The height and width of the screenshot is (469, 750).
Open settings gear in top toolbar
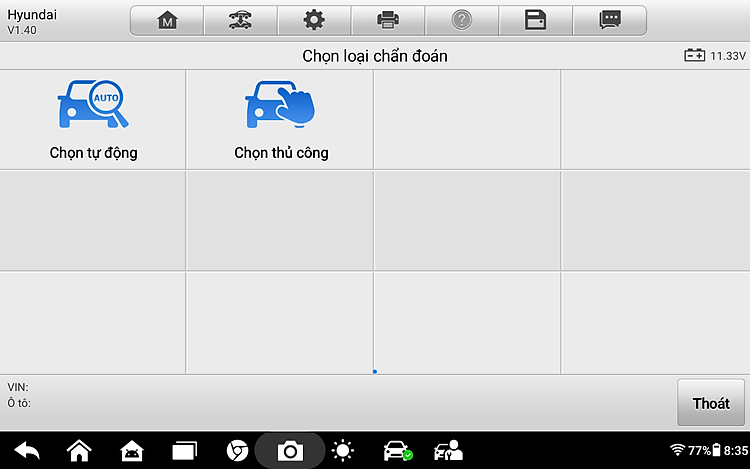tap(314, 20)
